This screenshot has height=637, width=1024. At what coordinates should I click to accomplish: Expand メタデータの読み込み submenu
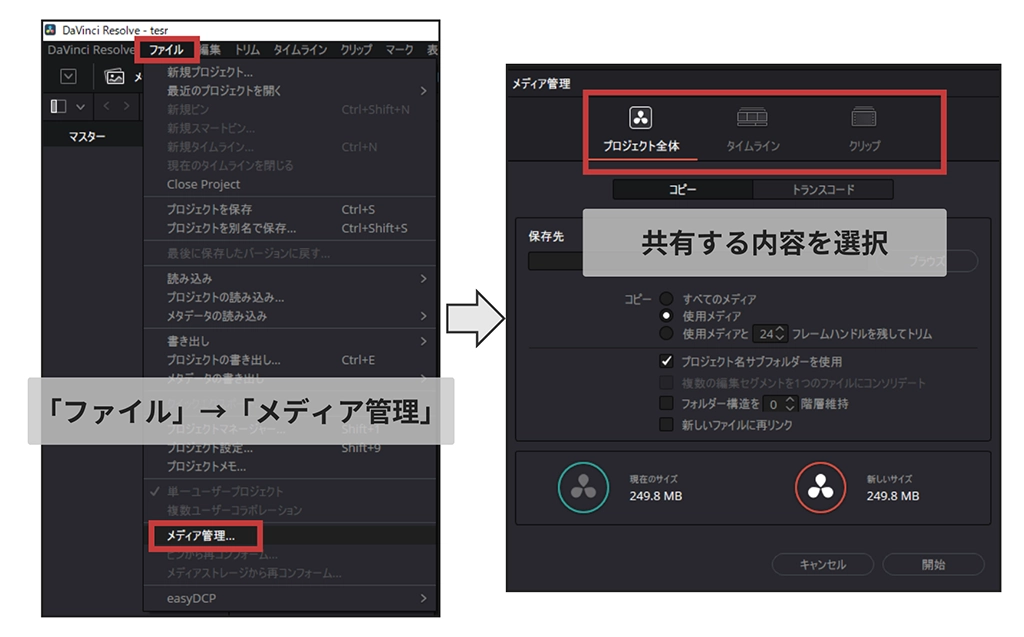point(290,316)
